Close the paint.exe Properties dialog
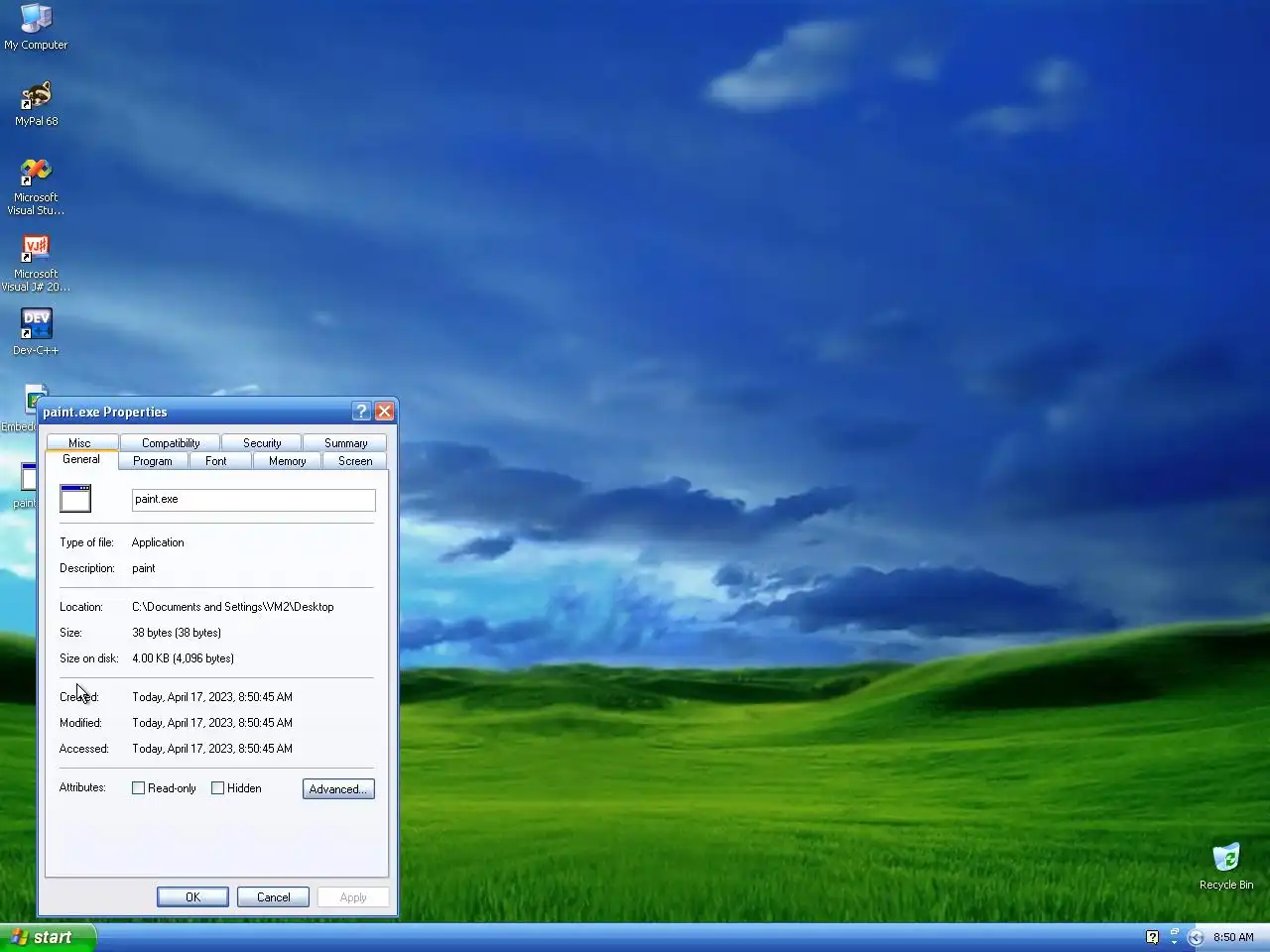This screenshot has height=952, width=1270. (x=385, y=412)
